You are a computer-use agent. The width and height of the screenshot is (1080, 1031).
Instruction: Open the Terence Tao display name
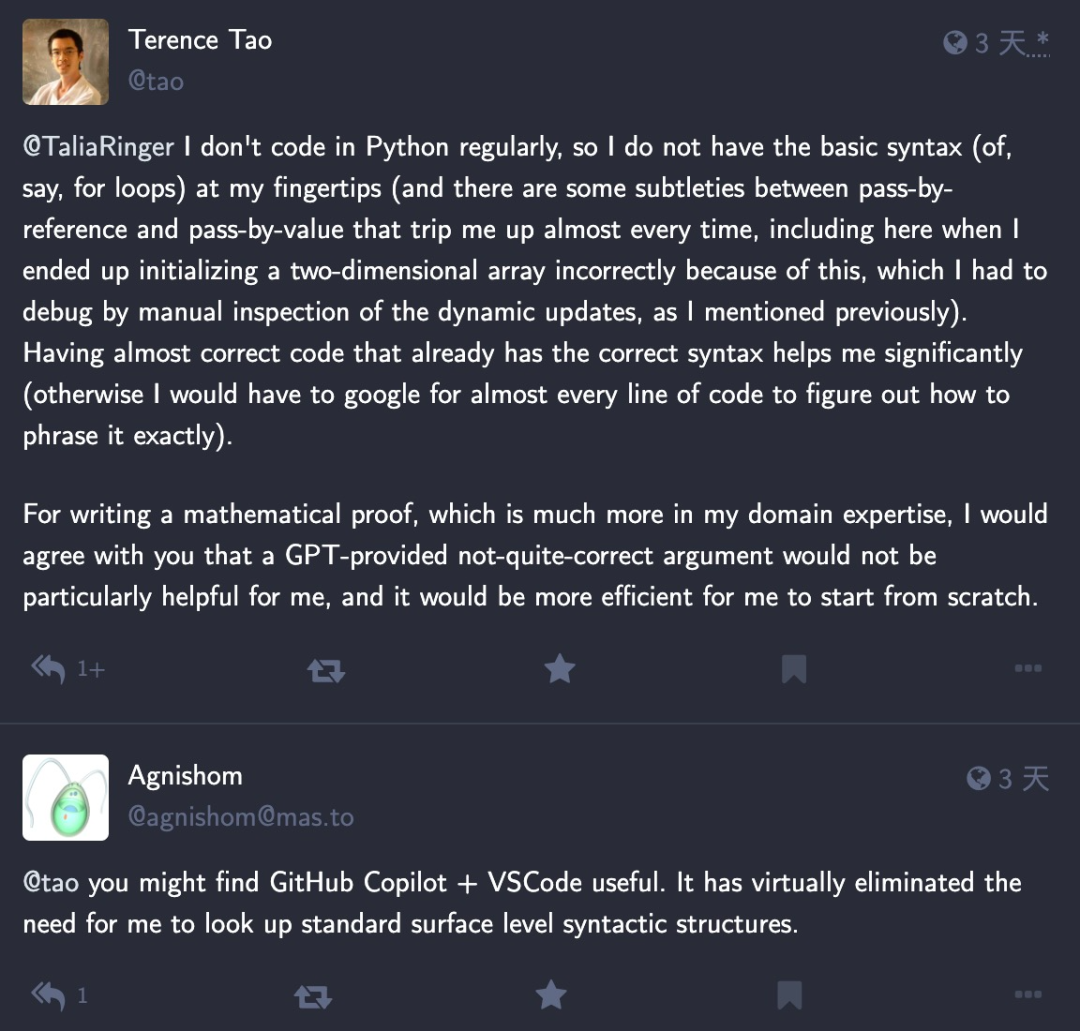point(200,40)
